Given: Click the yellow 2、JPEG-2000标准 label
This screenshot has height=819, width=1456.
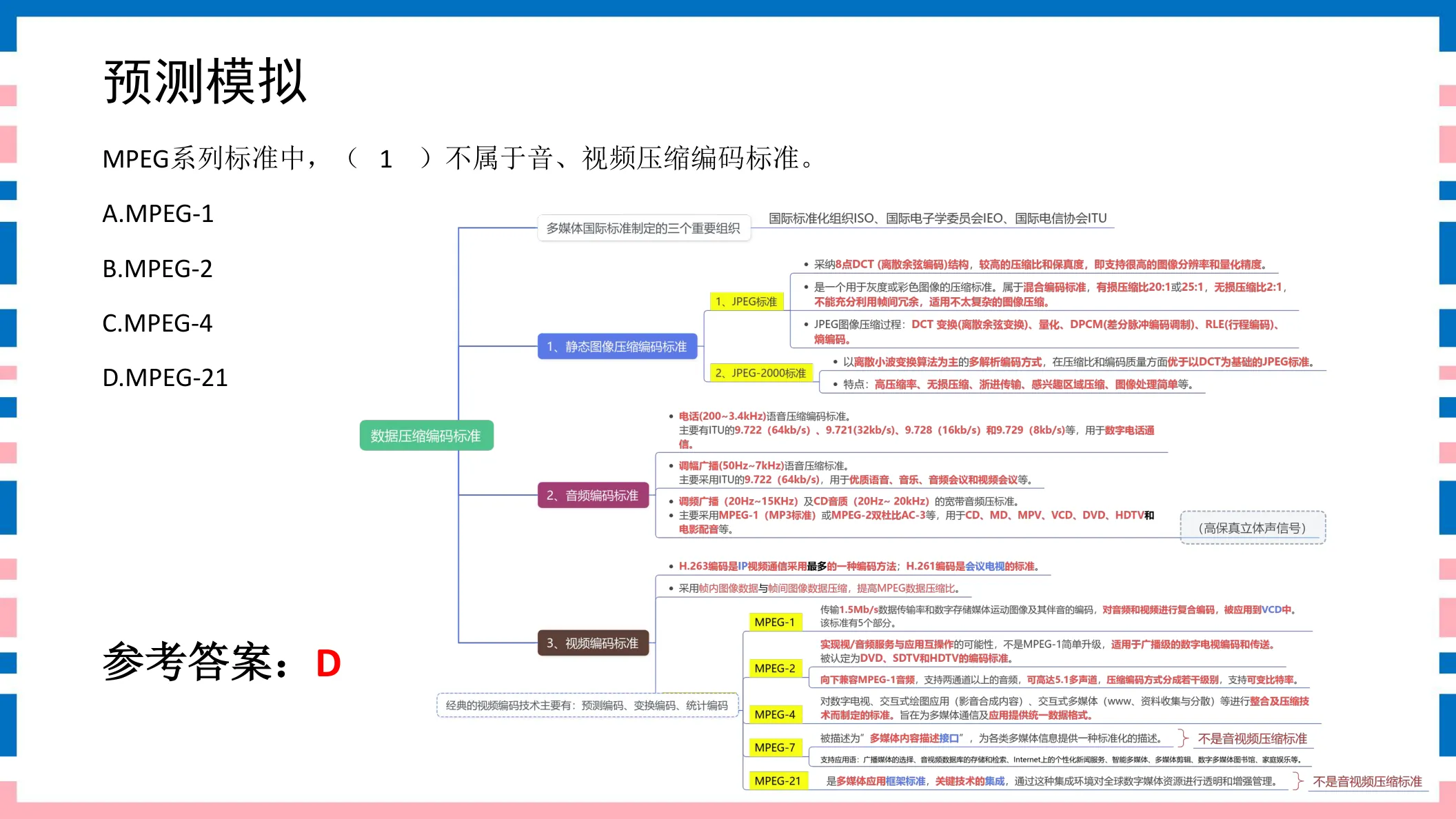Looking at the screenshot, I should [760, 373].
